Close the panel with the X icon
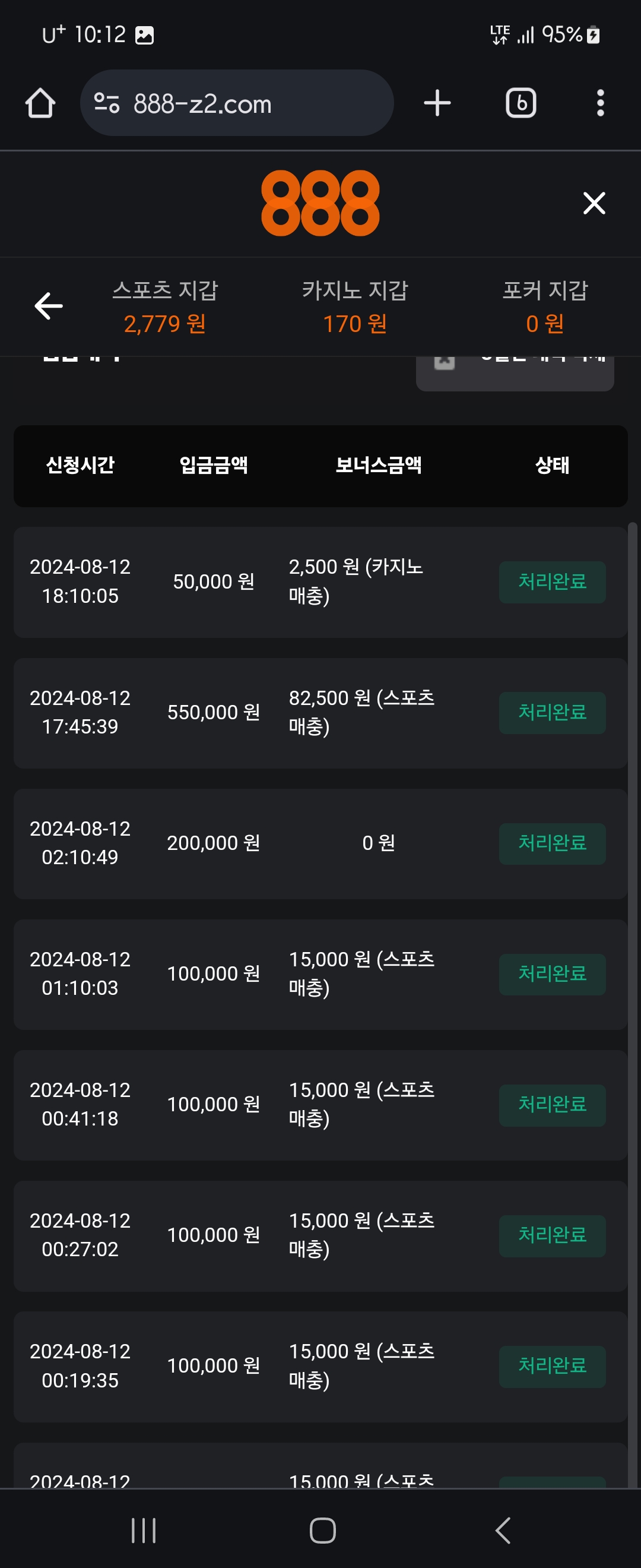The width and height of the screenshot is (641, 1568). [594, 203]
